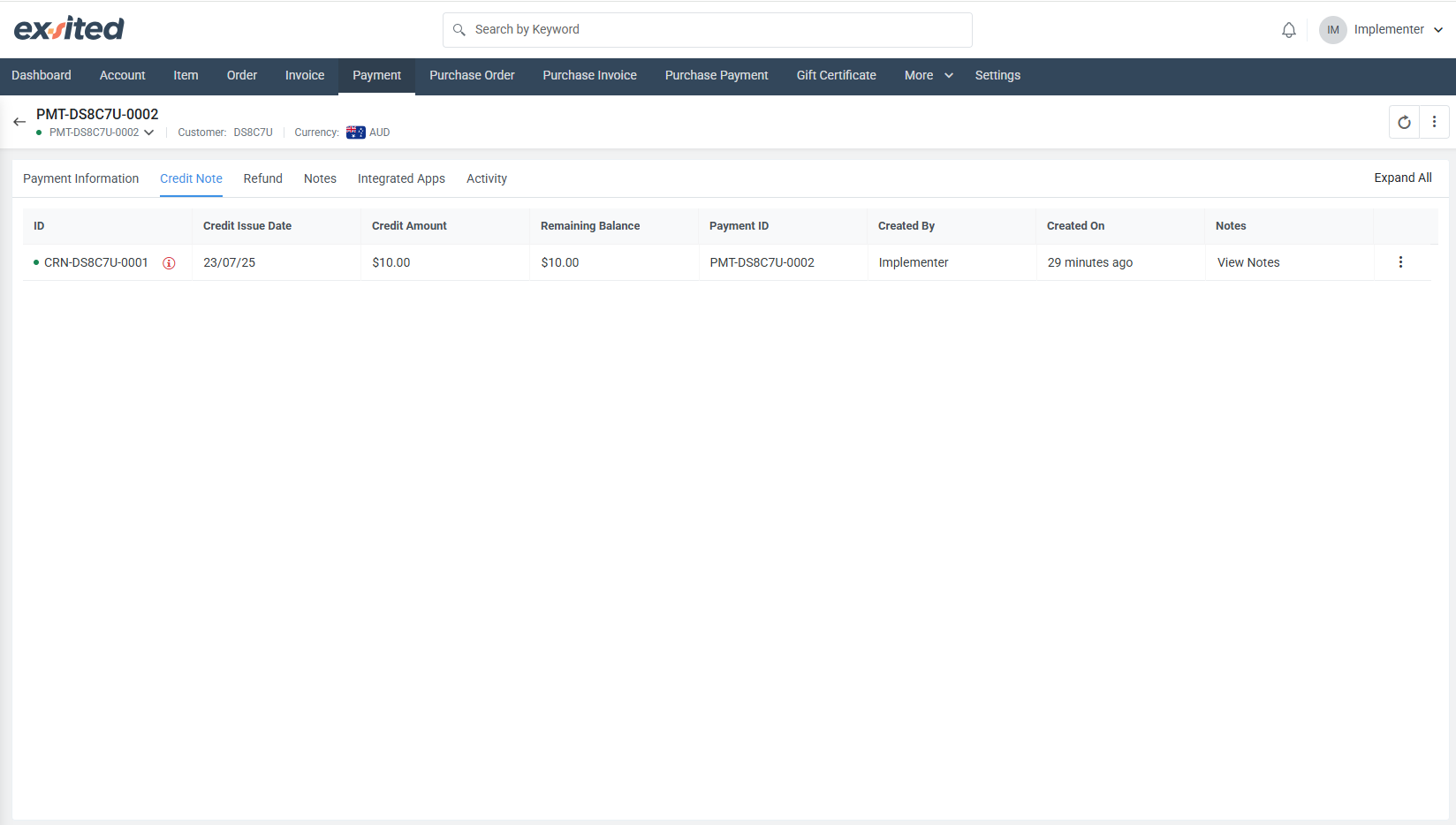Click the Implementer created-by cell
The image size is (1456, 825).
tap(914, 262)
